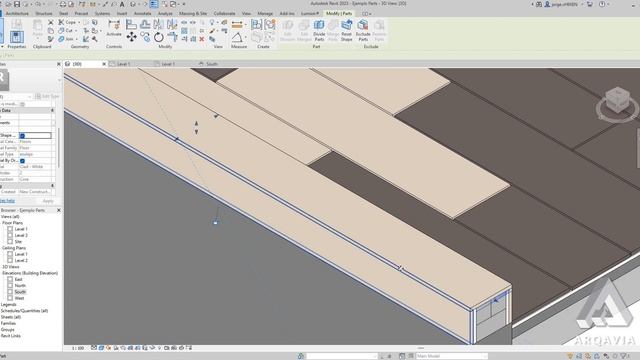640x360 pixels.
Task: Click the Activate controls icon
Action: tap(114, 28)
